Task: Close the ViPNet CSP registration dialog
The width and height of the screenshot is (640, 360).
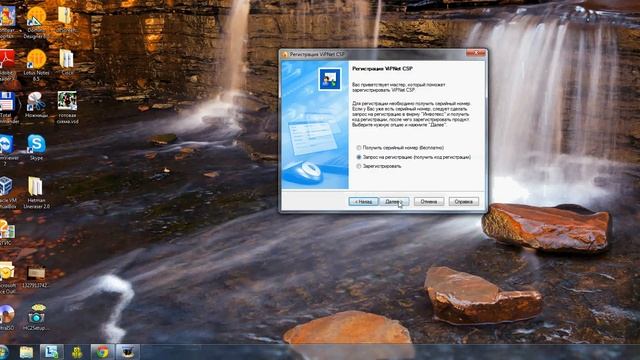Action: point(476,53)
